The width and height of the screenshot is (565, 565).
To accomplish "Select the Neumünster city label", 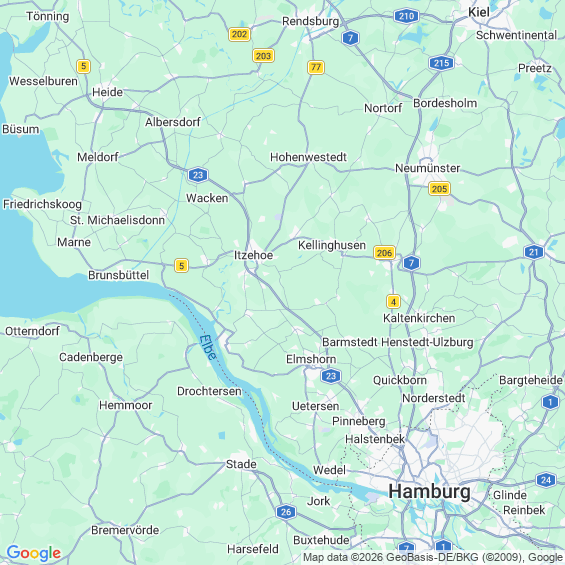I will click(427, 168).
